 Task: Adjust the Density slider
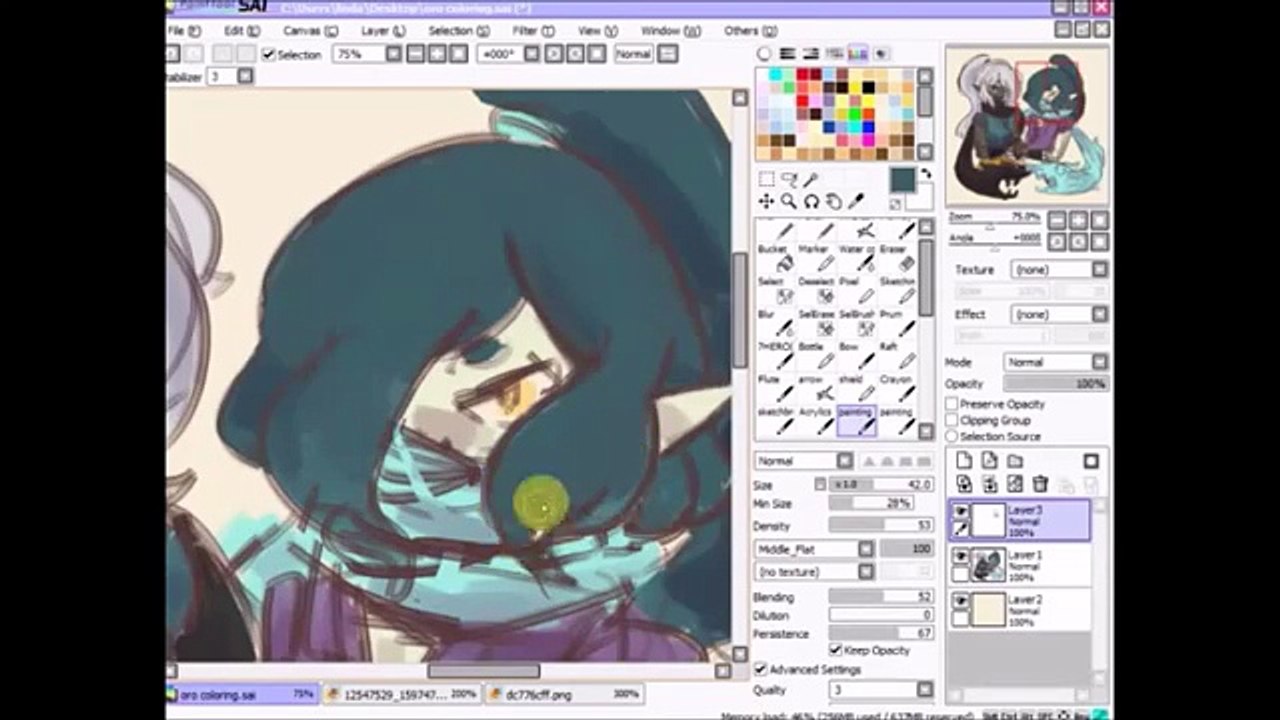tap(881, 526)
